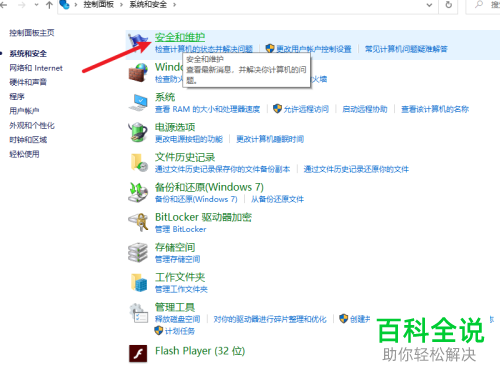Open 程序 category in sidebar
The width and height of the screenshot is (500, 375).
coord(17,97)
